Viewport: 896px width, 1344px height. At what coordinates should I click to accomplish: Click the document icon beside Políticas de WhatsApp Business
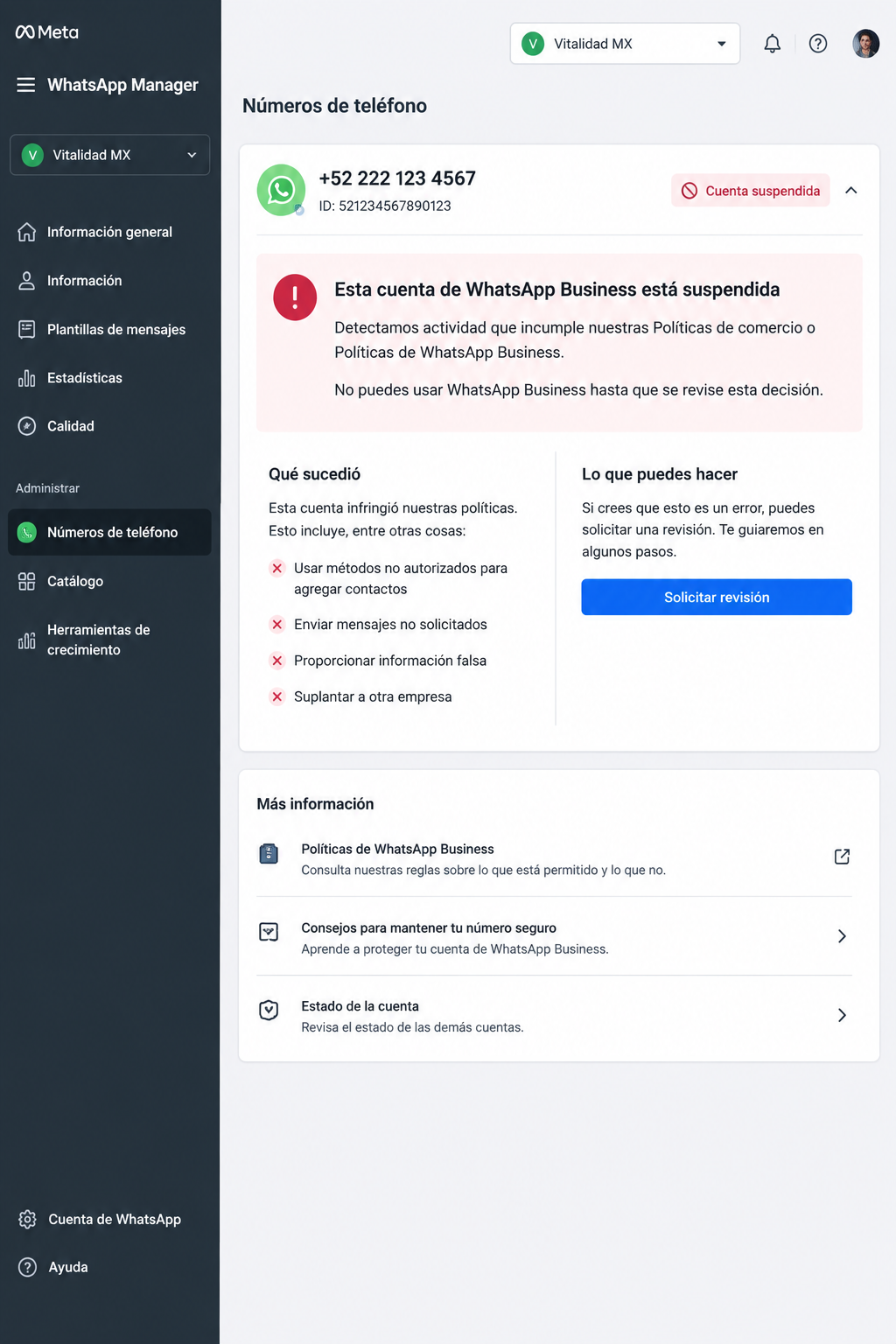click(269, 854)
